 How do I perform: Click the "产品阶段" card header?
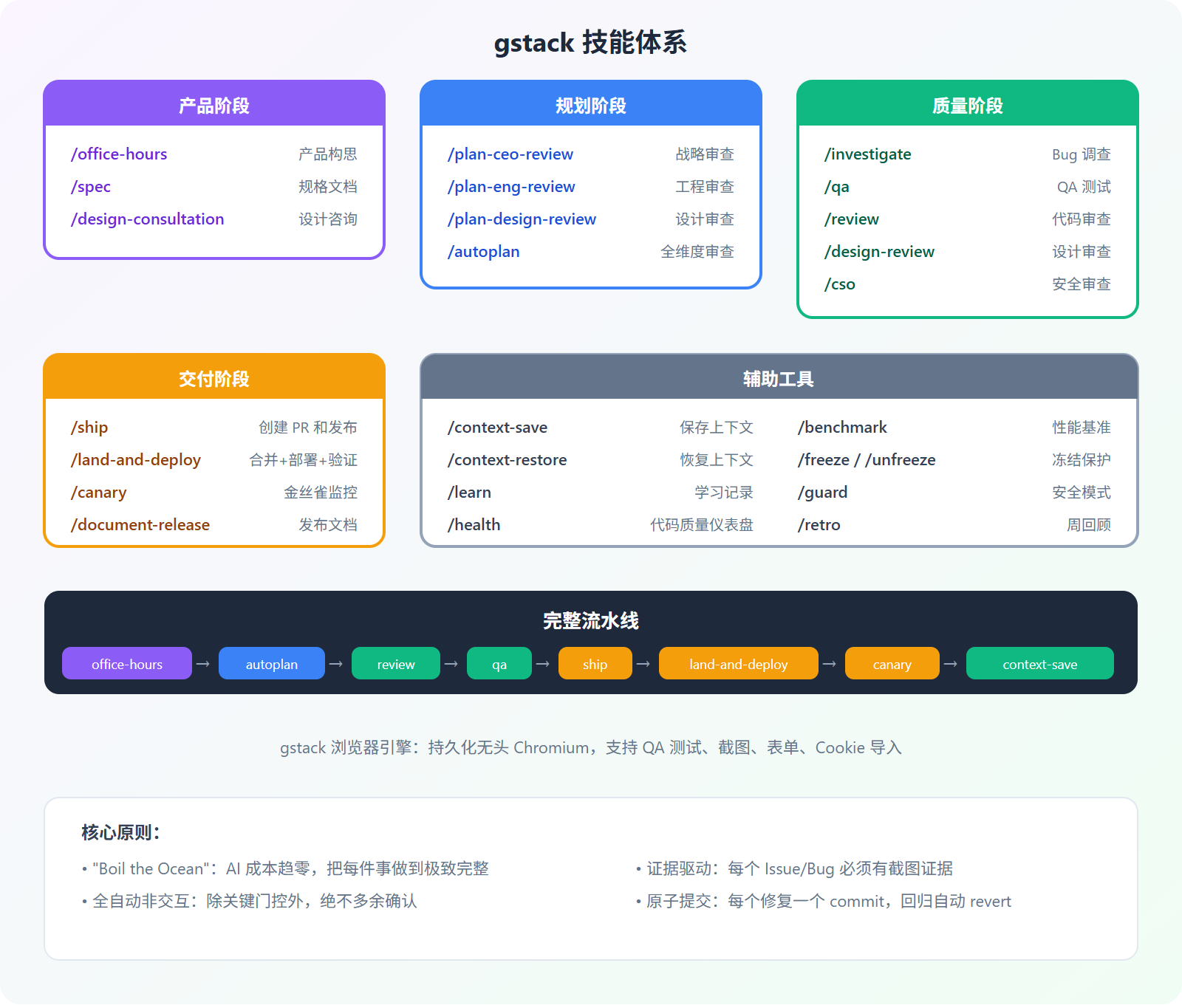[x=214, y=104]
